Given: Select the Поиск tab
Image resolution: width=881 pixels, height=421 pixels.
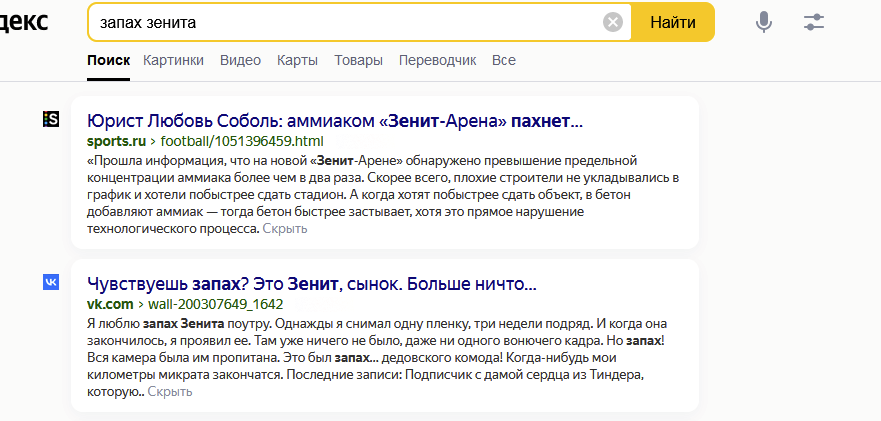Looking at the screenshot, I should (108, 60).
